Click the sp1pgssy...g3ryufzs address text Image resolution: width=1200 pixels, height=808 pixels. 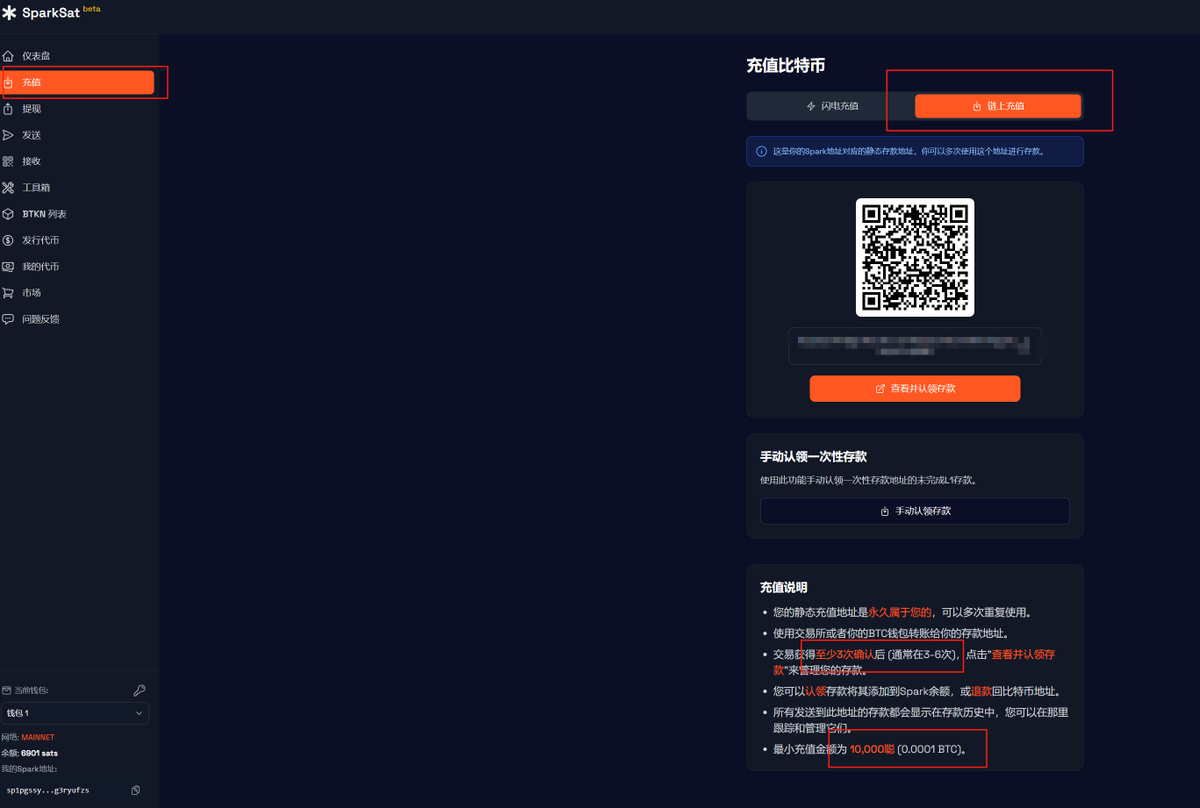coord(48,790)
